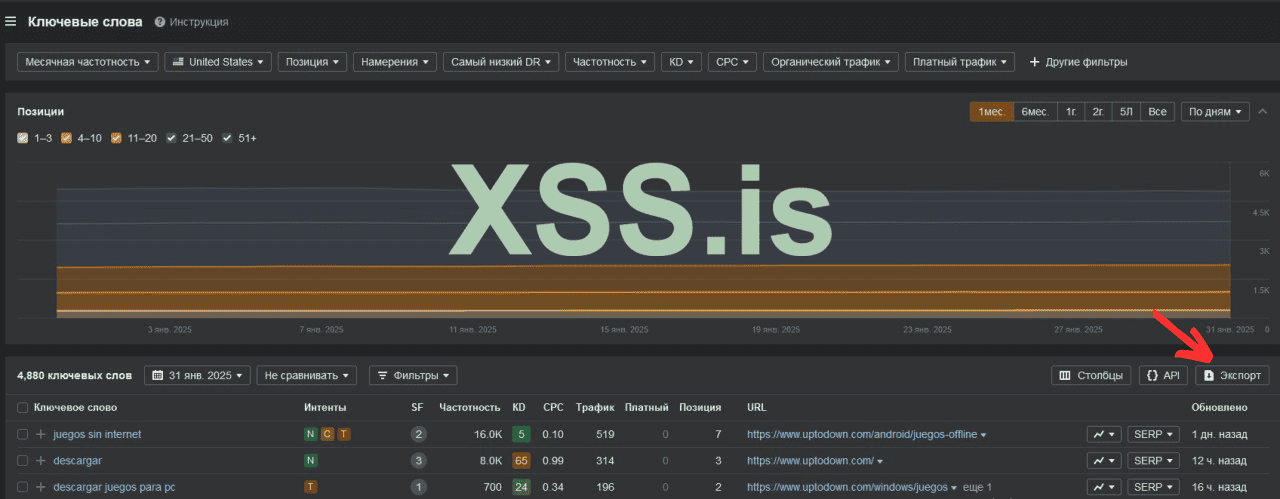The height and width of the screenshot is (499, 1280).
Task: Select the Все time range tab
Action: point(1157,111)
